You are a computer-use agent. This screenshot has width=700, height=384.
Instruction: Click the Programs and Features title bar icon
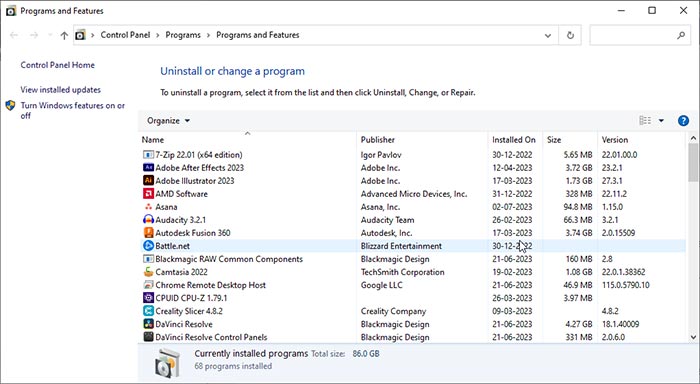(x=11, y=11)
